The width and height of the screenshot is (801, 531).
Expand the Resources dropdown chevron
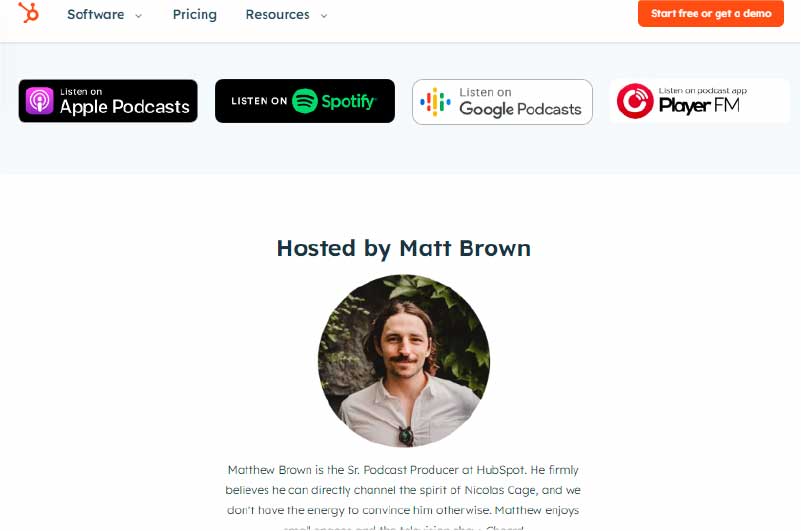(x=324, y=16)
